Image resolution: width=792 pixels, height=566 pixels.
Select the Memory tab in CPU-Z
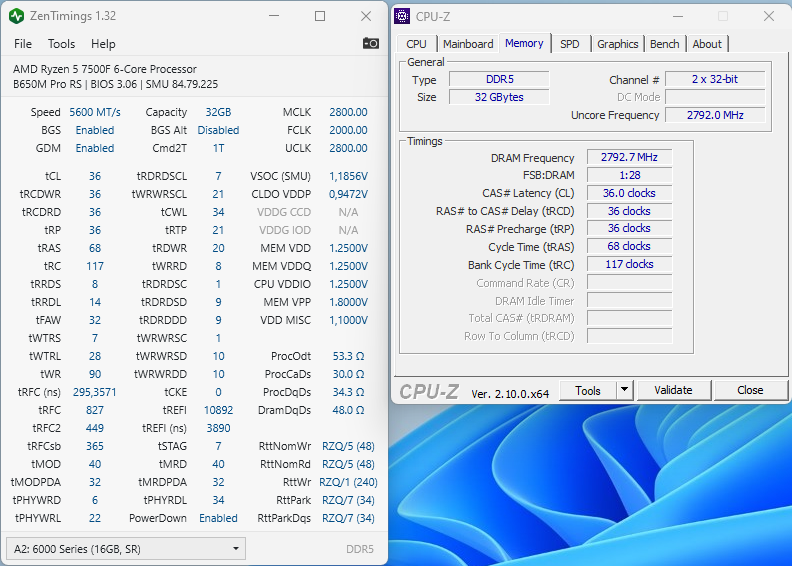pos(524,43)
